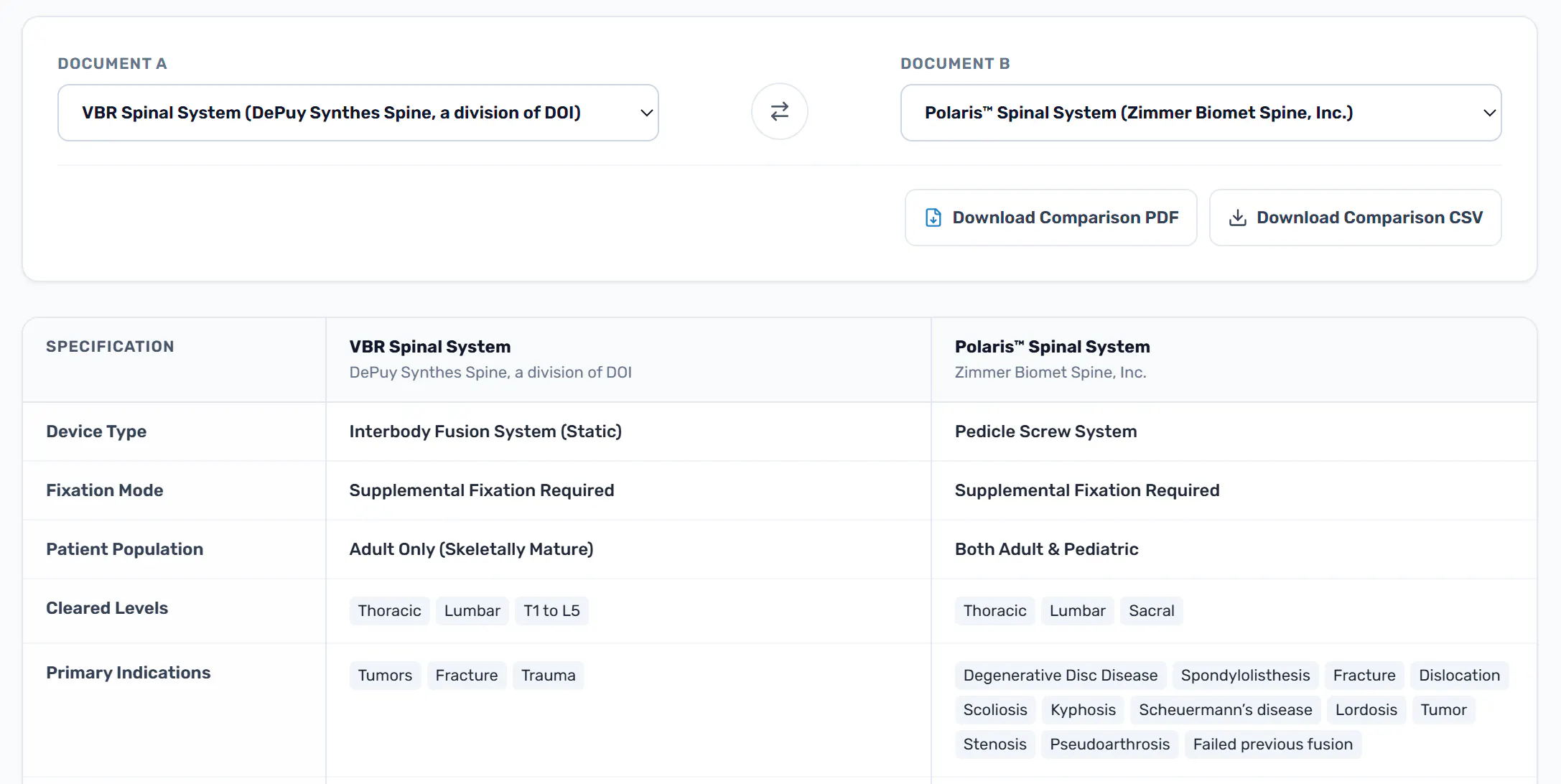Viewport: 1561px width, 784px height.
Task: Click the Lordosis tag
Action: (x=1366, y=710)
